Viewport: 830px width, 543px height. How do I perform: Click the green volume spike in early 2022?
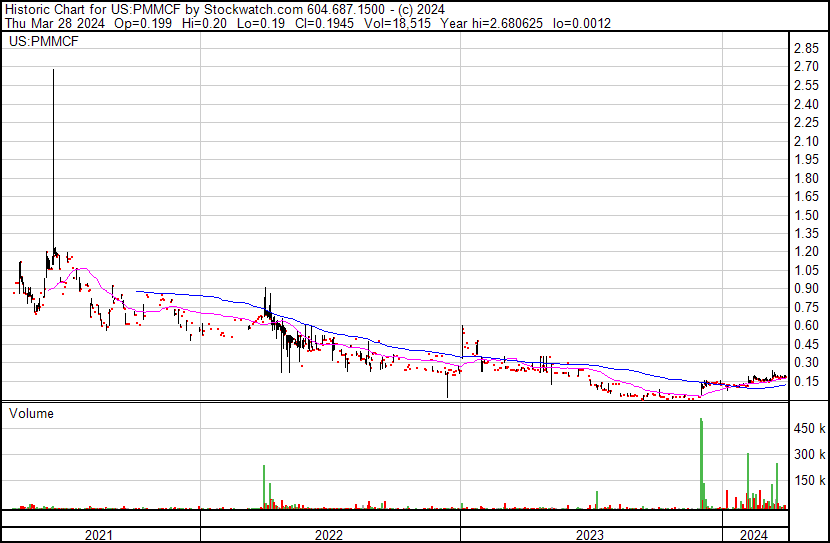coord(264,487)
